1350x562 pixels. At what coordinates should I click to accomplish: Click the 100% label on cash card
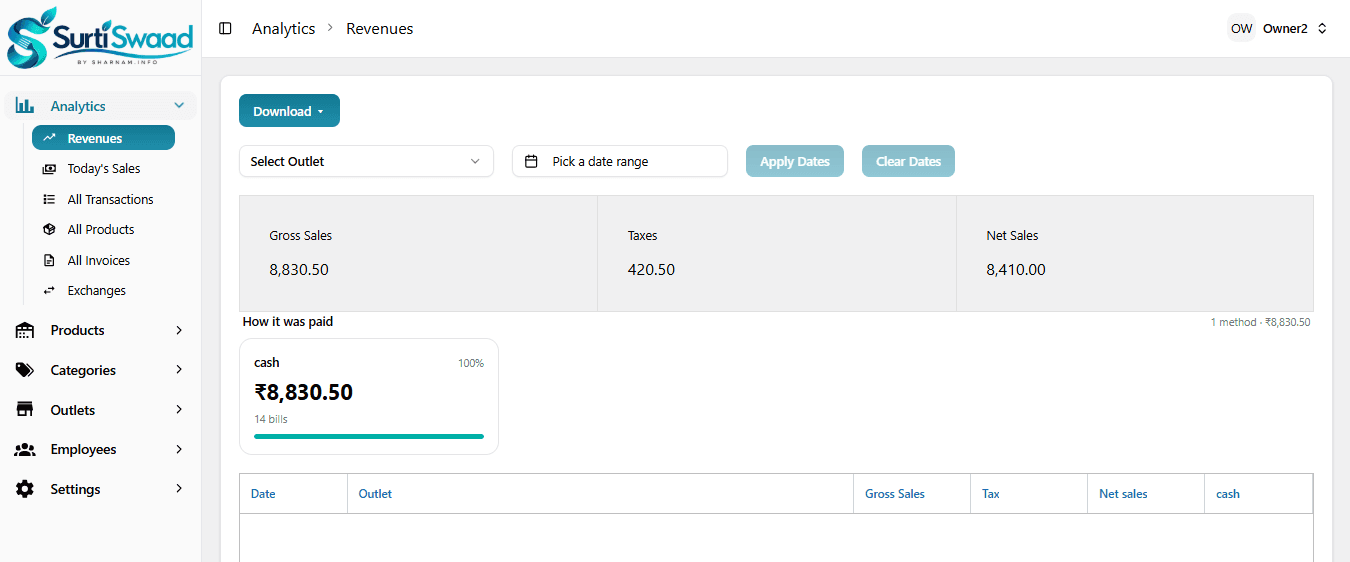pos(471,363)
